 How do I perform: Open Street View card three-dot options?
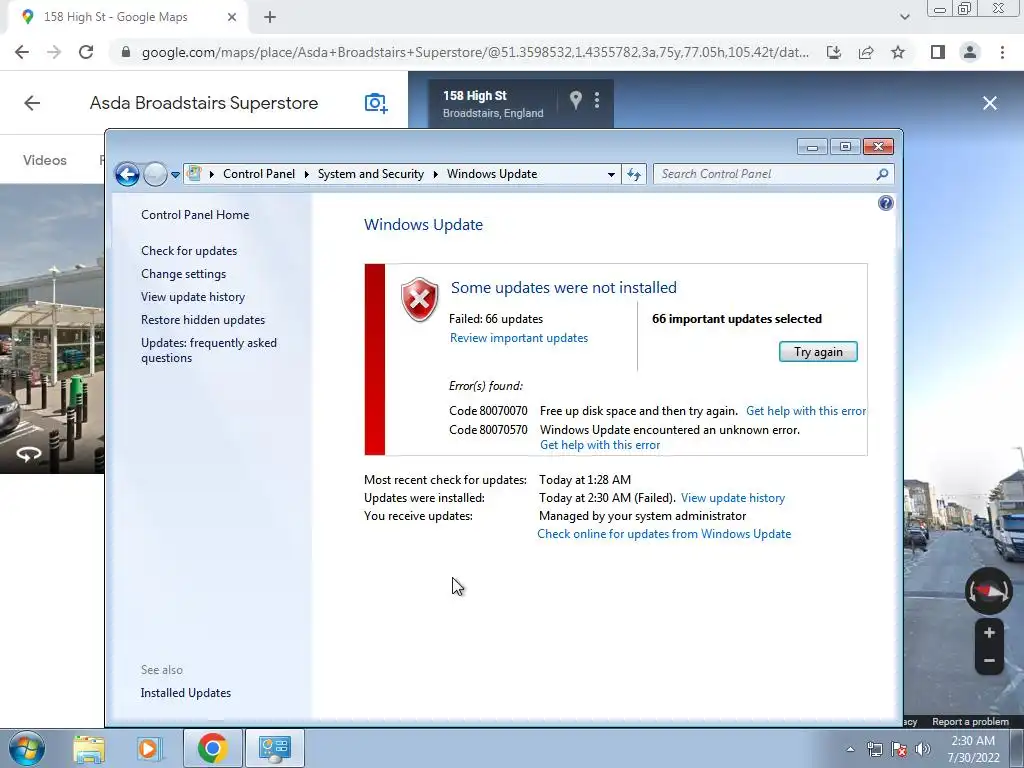[597, 100]
